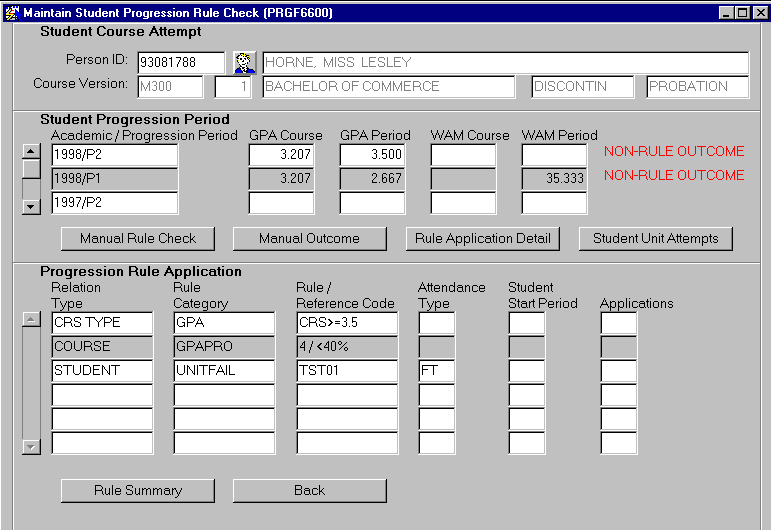Screen dimensions: 771x530
Task: Select the 1998/P2 progression period row
Action: click(x=114, y=155)
